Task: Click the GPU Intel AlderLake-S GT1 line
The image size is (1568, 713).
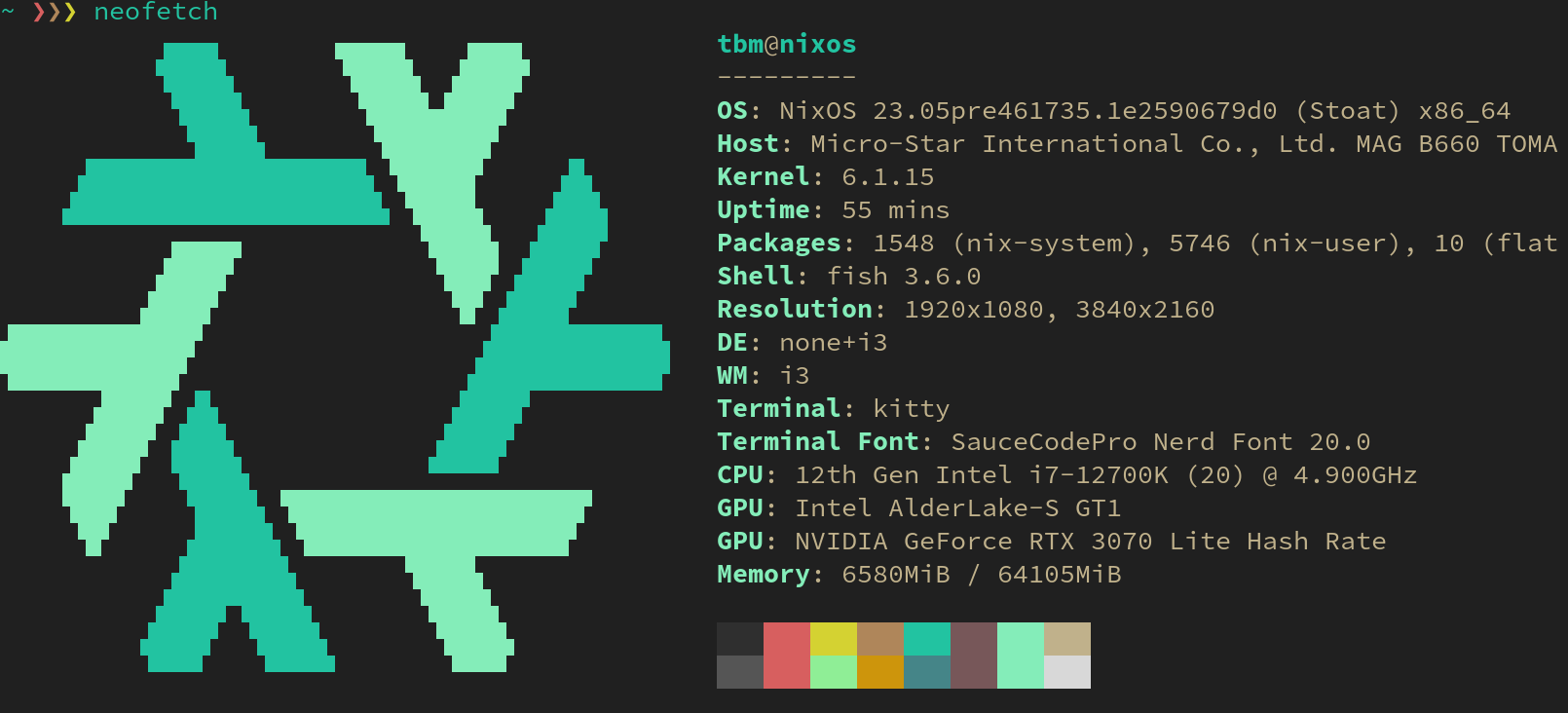Action: (x=919, y=508)
